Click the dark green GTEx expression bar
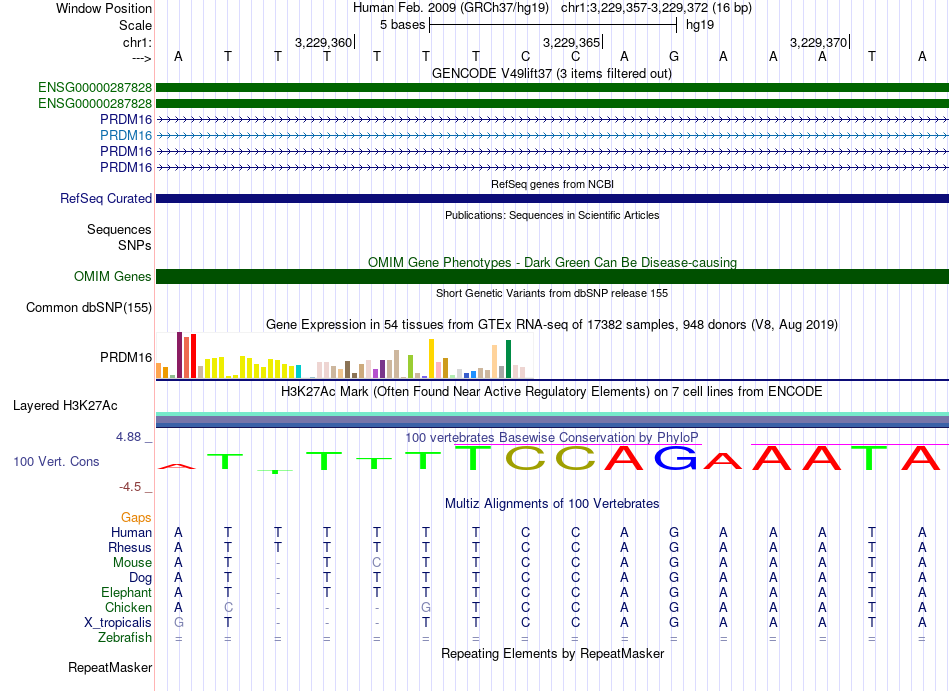Image resolution: width=950 pixels, height=691 pixels. pyautogui.click(x=508, y=359)
